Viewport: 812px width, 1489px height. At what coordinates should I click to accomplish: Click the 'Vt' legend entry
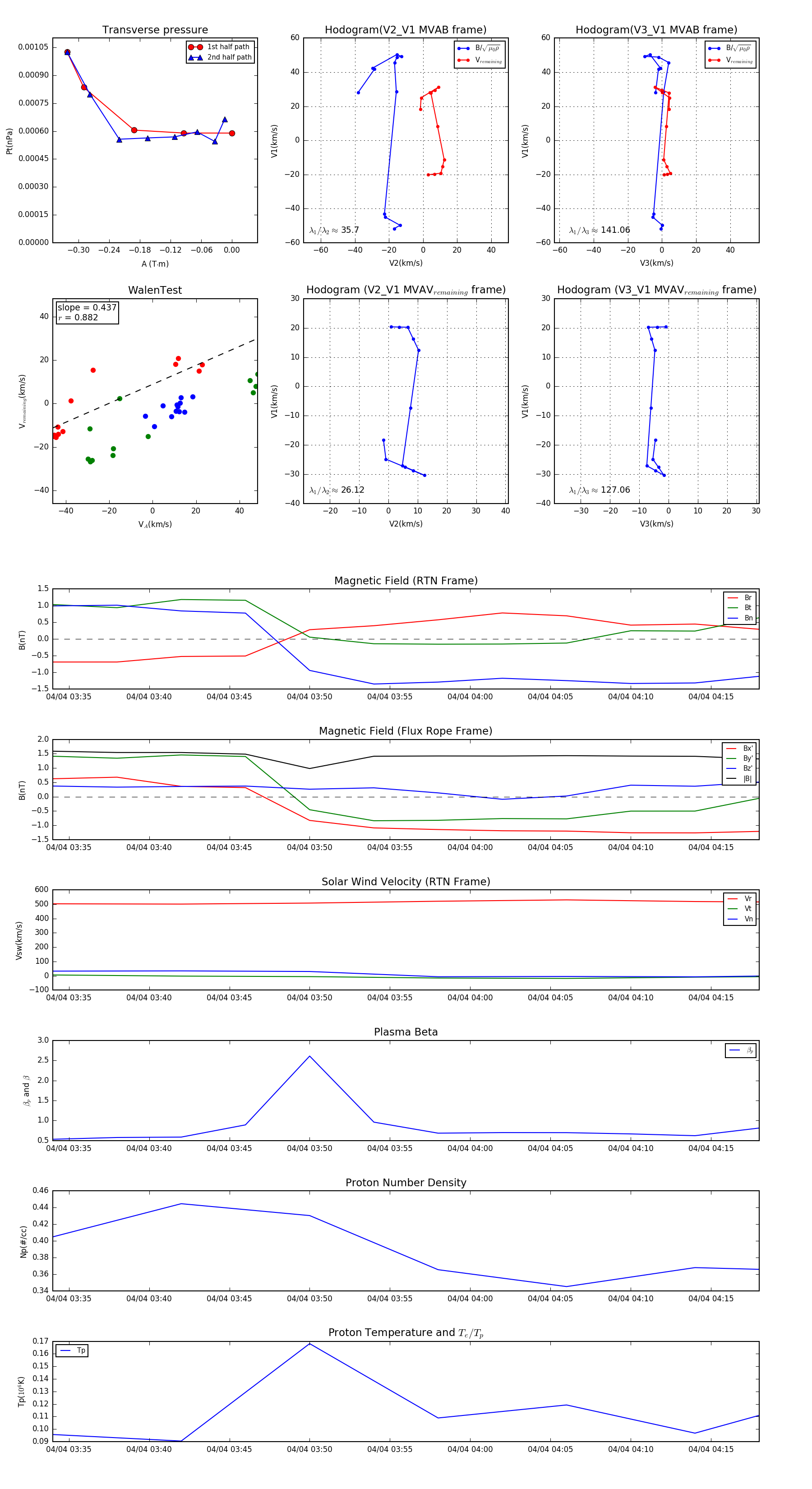(740, 909)
